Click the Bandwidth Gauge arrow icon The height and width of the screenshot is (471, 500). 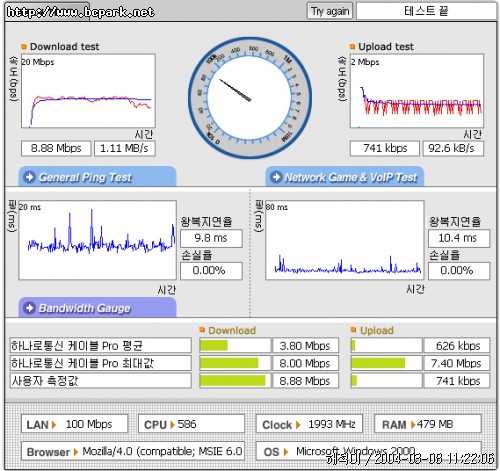point(30,308)
